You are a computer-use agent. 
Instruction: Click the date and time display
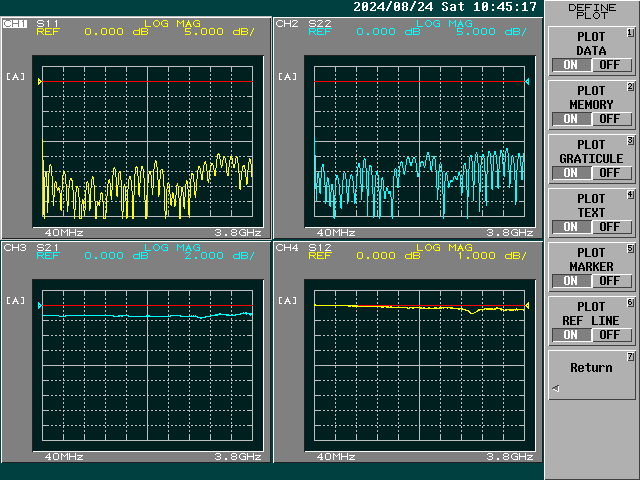(x=445, y=7)
